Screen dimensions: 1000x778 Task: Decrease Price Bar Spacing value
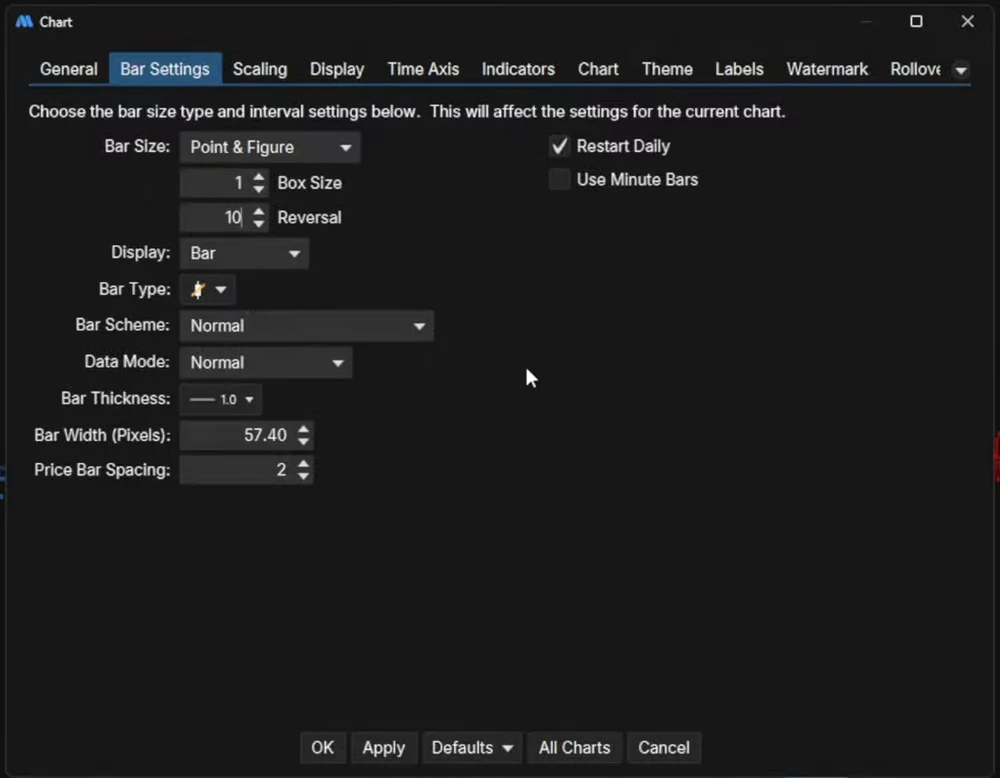304,476
